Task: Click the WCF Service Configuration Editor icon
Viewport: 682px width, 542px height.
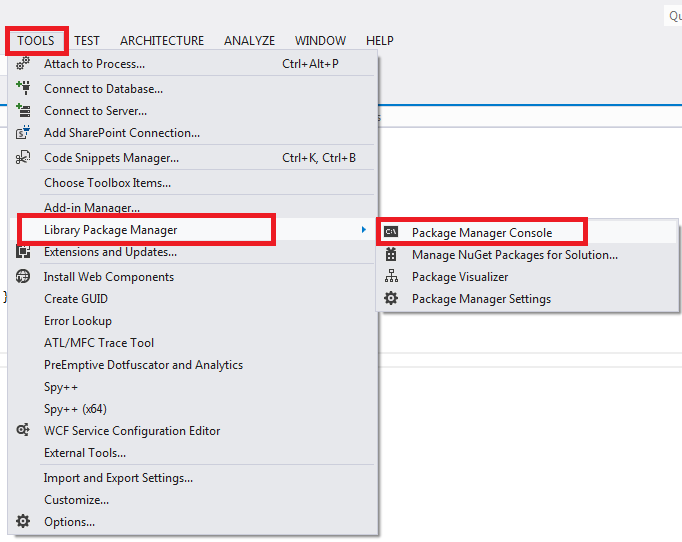Action: click(23, 430)
